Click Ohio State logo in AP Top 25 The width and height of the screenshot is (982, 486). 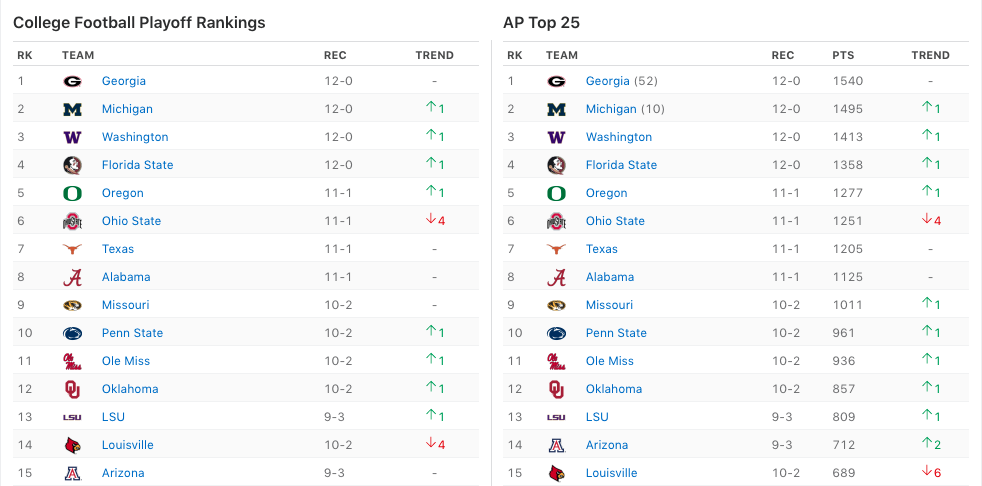tap(556, 221)
